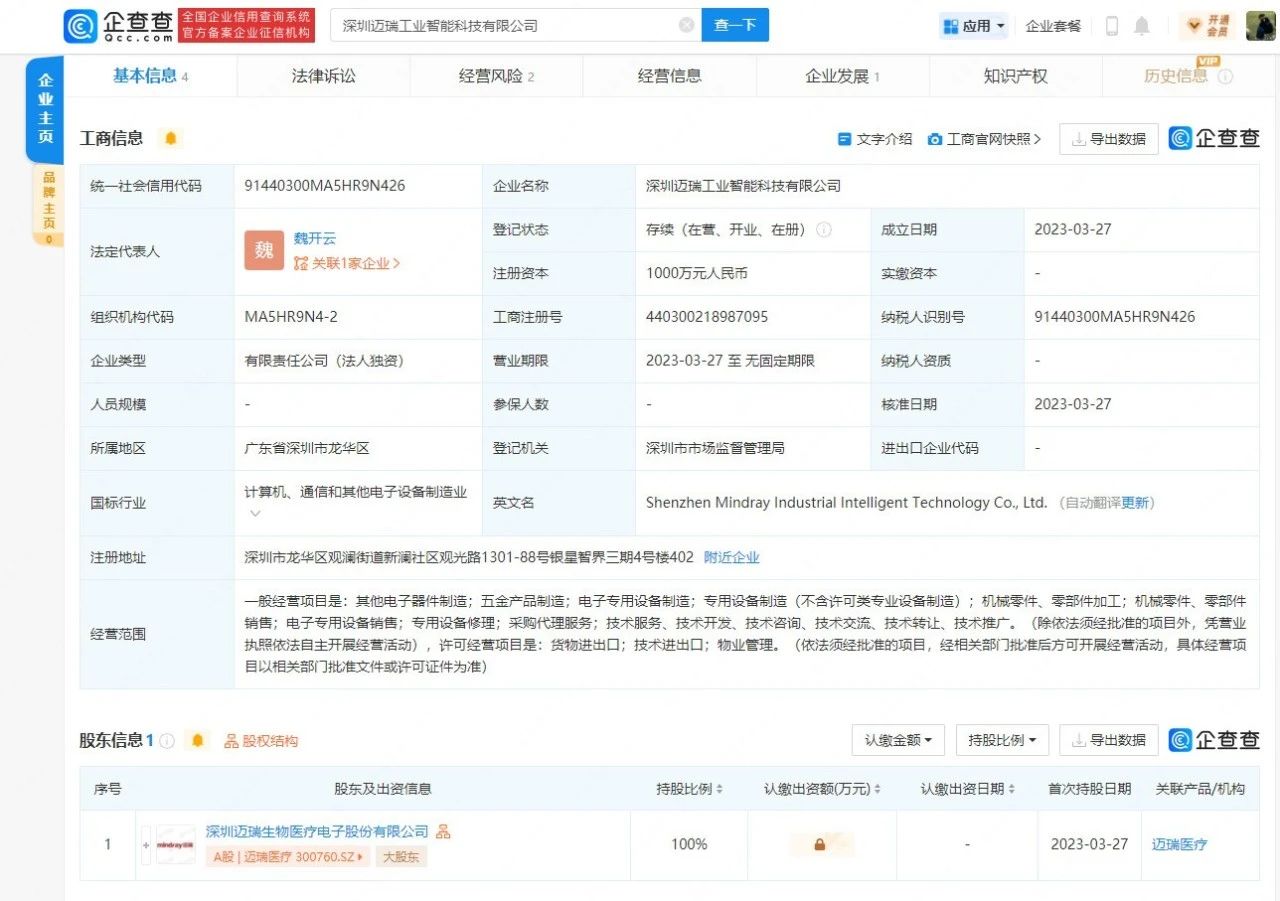Open the 应用 dropdown menu
1280x901 pixels.
(974, 26)
